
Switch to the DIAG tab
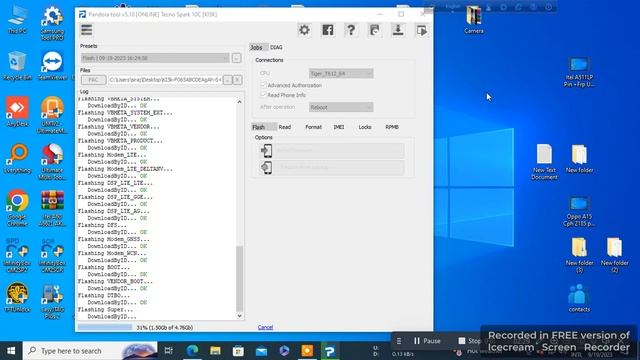(x=276, y=47)
